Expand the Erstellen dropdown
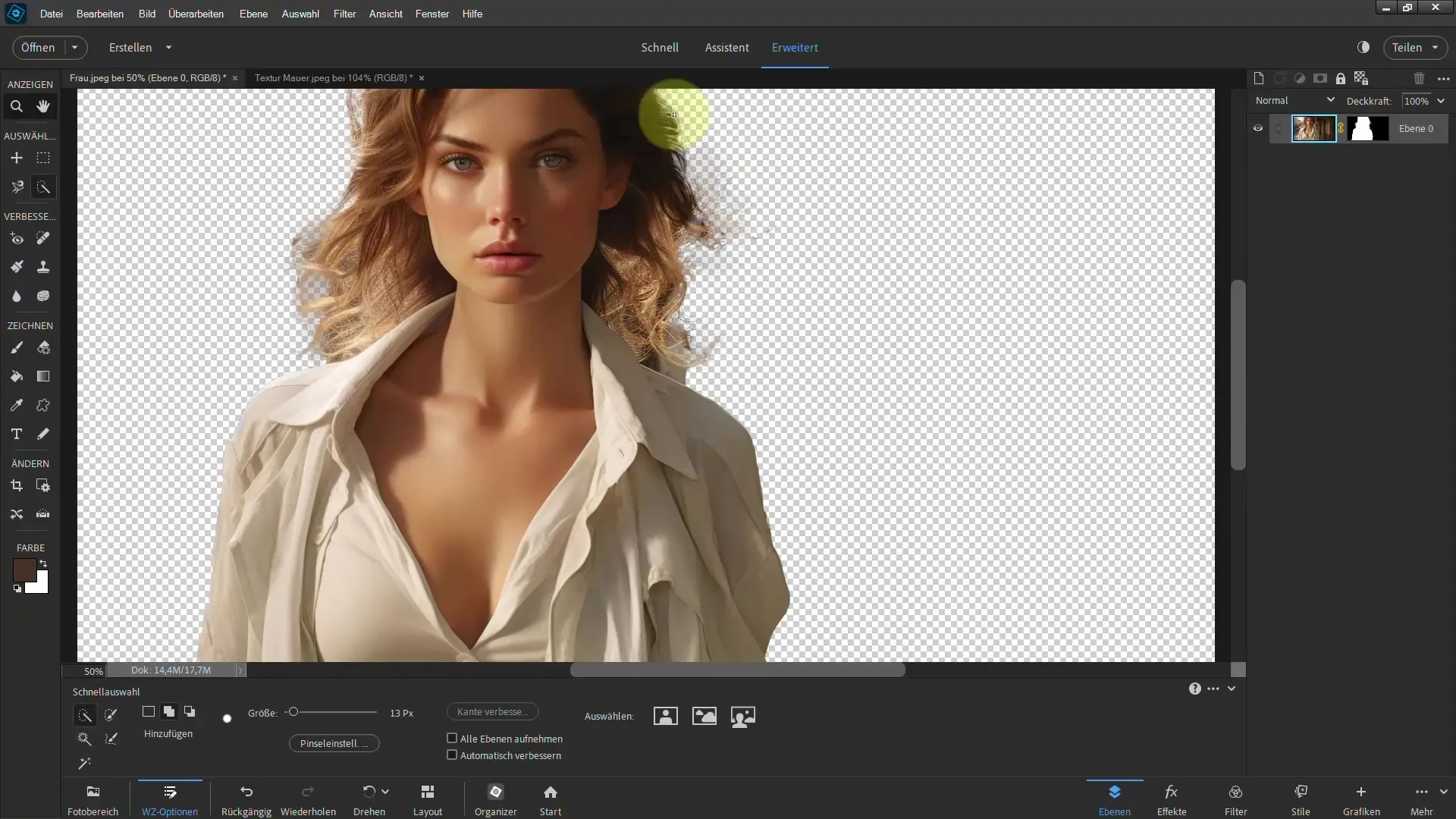The image size is (1456, 819). pos(168,47)
